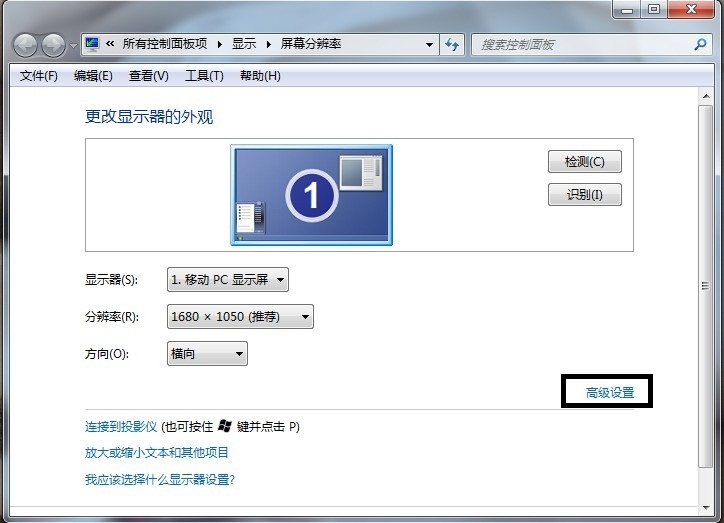
Task: Click the 识别(I) button
Action: [x=585, y=195]
